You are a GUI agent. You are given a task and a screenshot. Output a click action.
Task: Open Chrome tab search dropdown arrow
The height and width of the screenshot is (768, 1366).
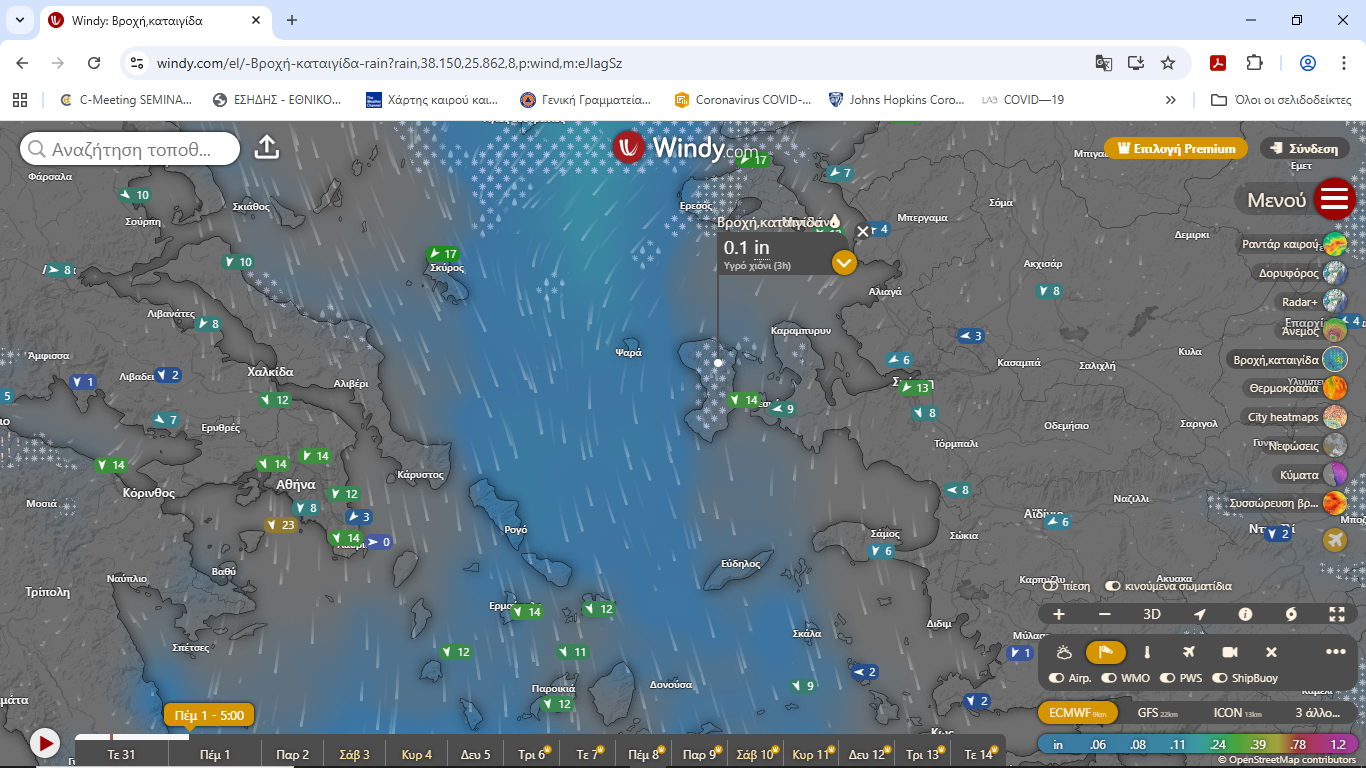[19, 20]
